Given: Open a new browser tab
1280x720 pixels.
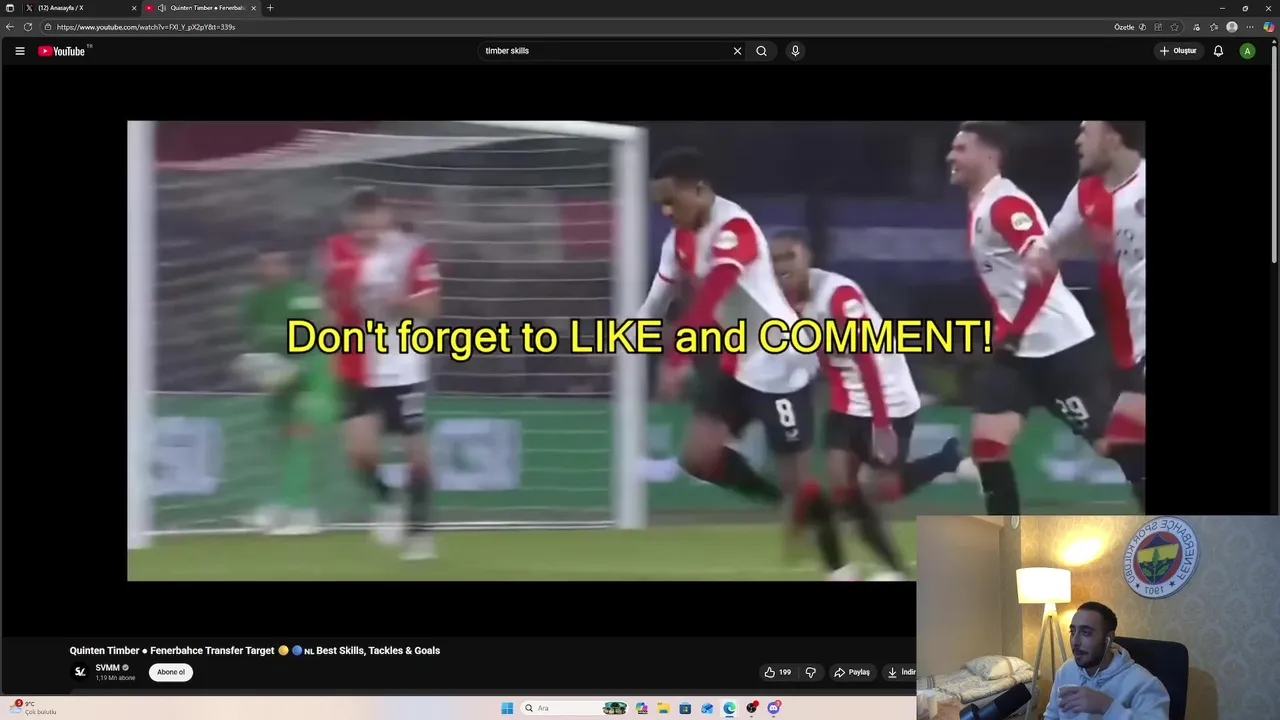Looking at the screenshot, I should click(x=270, y=8).
